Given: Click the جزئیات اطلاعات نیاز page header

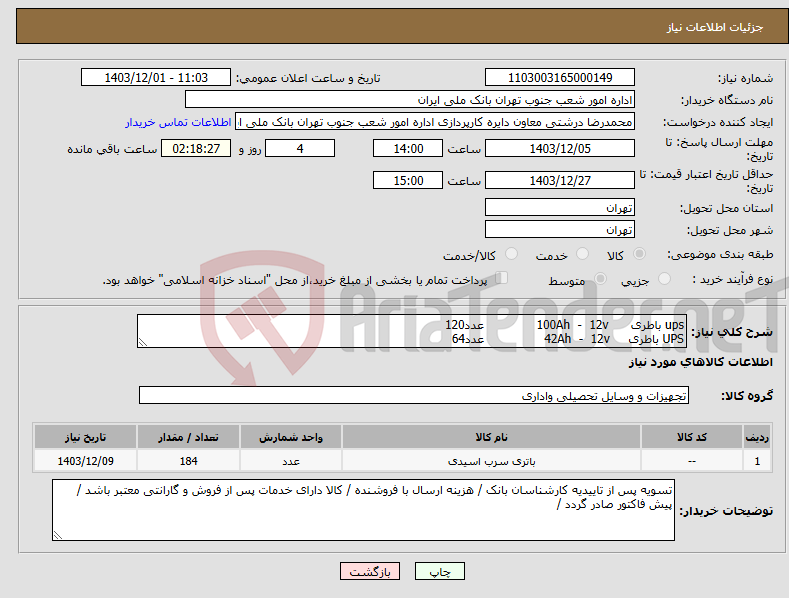Looking at the screenshot, I should 715,27.
